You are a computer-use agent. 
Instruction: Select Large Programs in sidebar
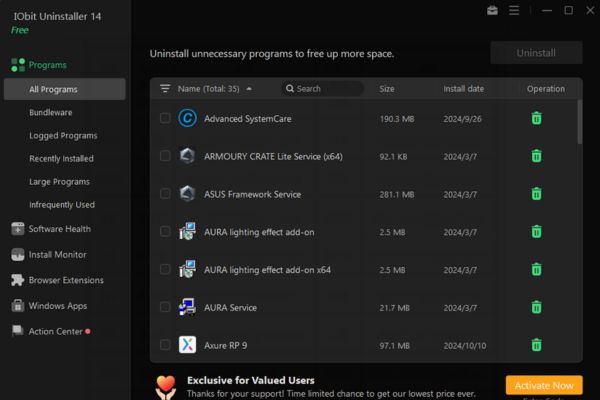coord(59,182)
